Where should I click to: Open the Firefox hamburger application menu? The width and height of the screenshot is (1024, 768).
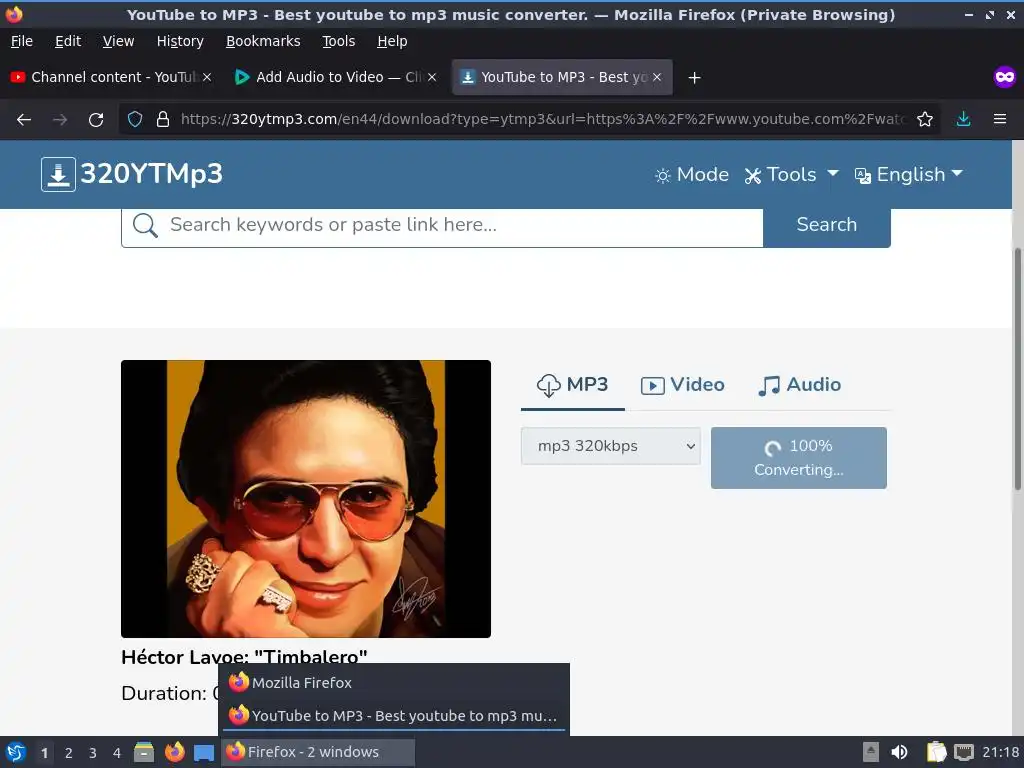click(x=1000, y=119)
